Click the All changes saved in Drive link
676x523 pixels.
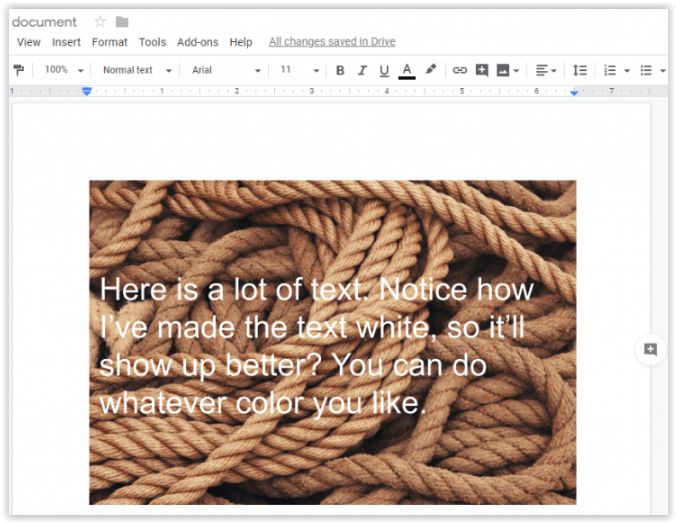click(332, 42)
